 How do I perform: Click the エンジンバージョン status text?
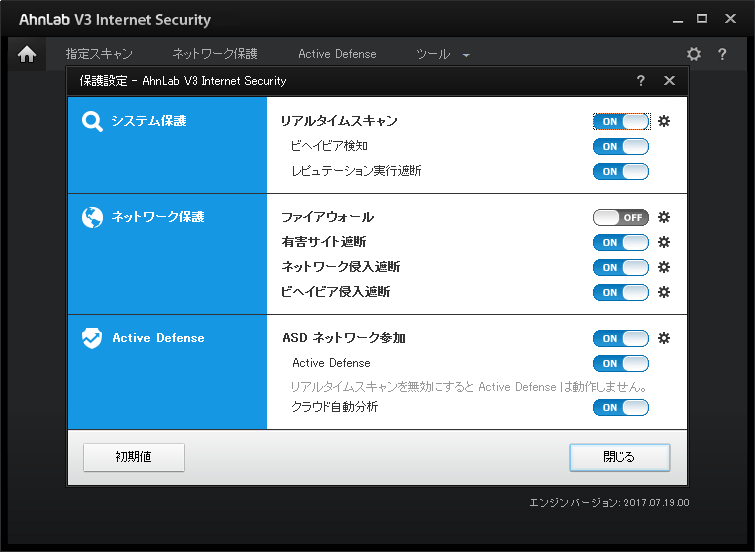[610, 503]
